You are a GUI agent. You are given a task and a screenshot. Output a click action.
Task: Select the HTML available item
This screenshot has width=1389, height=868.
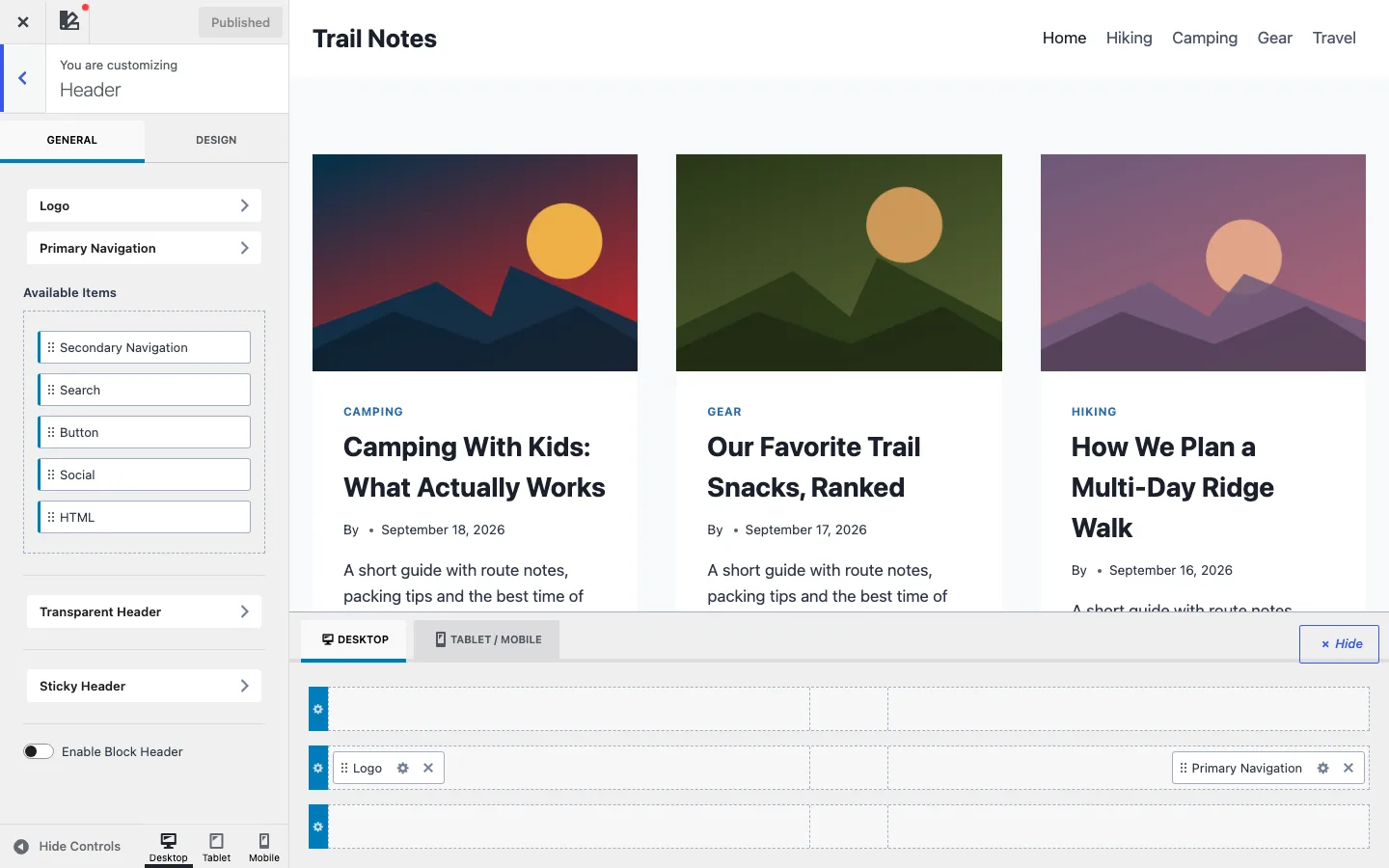(145, 518)
